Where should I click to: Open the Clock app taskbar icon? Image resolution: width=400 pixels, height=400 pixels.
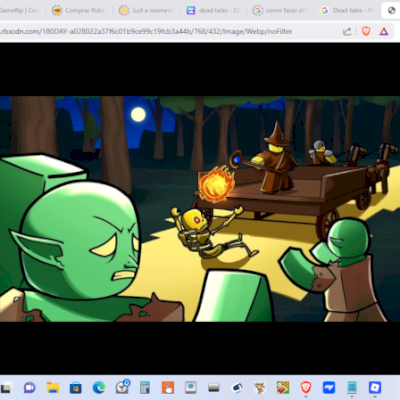pyautogui.click(x=122, y=387)
